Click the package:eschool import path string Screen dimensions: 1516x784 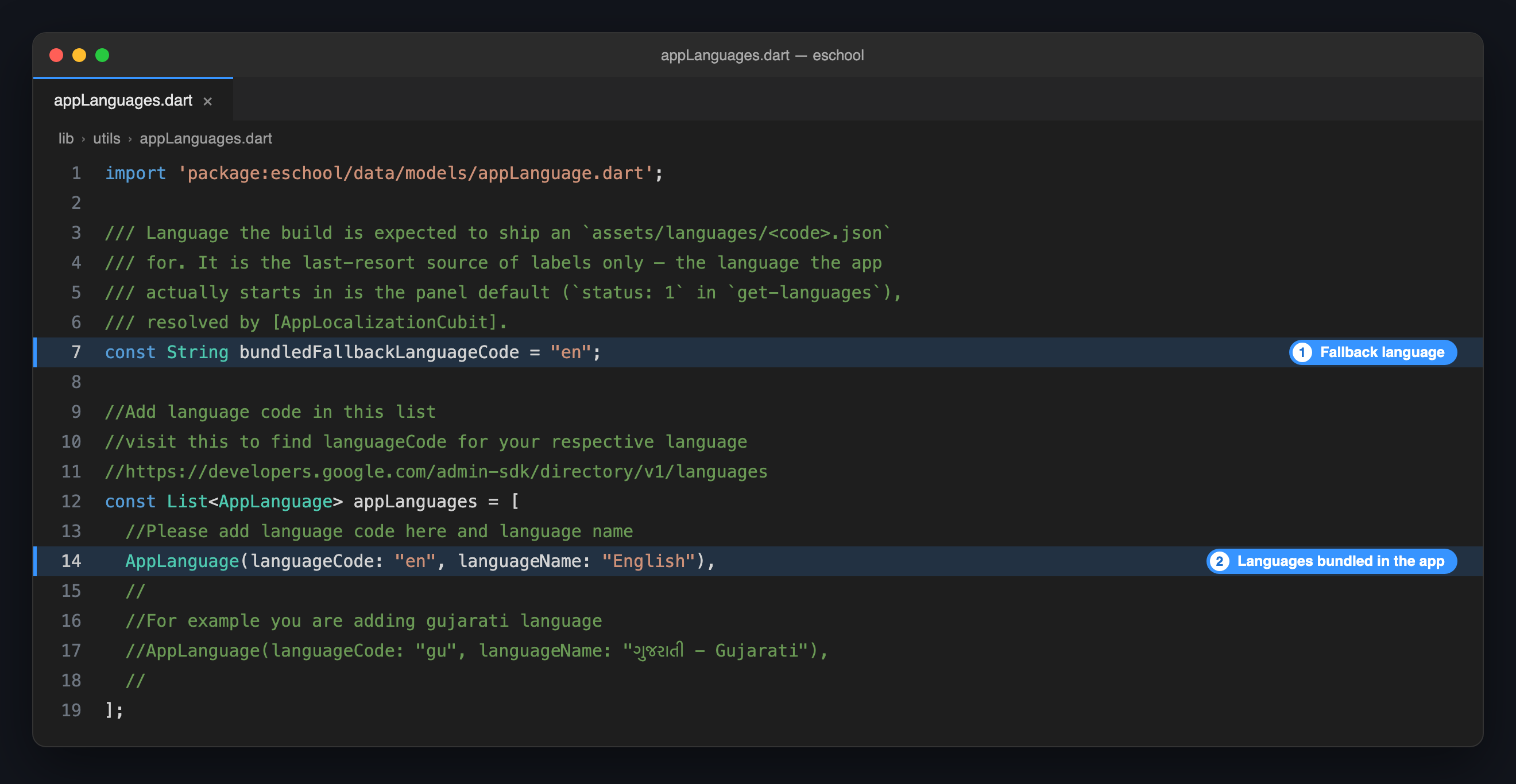coord(416,173)
